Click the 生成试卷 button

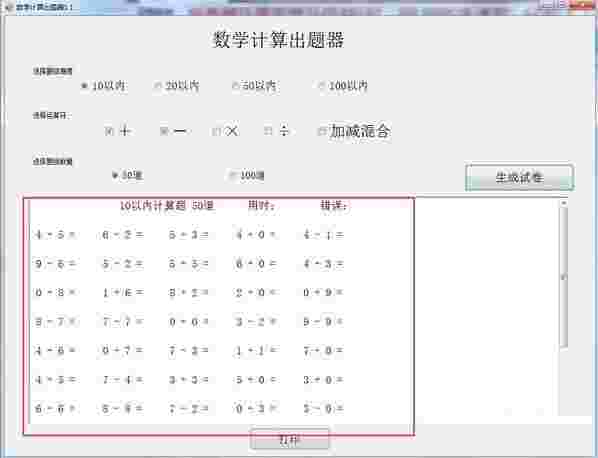pos(519,177)
